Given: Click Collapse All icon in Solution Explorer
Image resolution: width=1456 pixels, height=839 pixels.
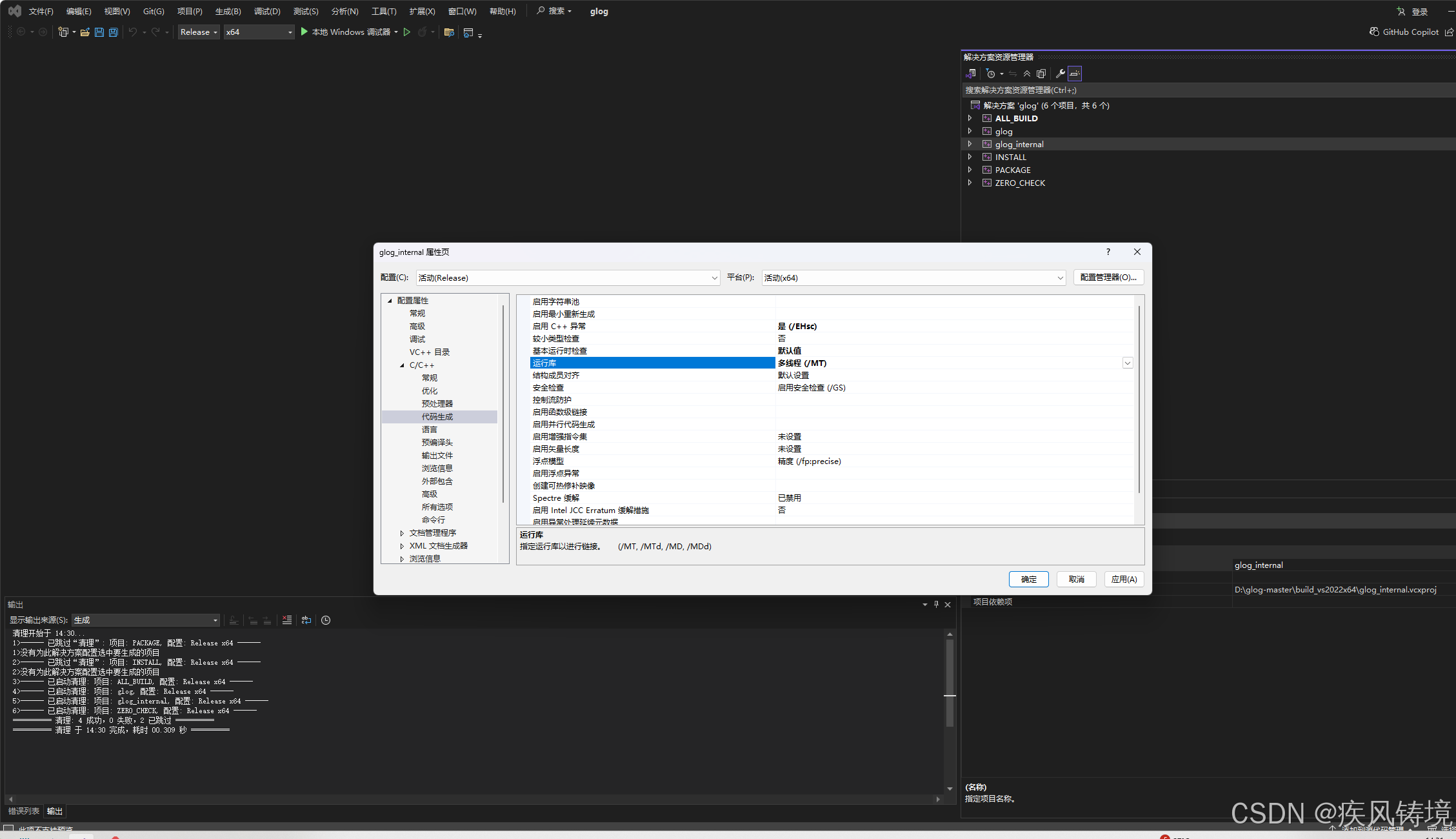Looking at the screenshot, I should [1027, 74].
